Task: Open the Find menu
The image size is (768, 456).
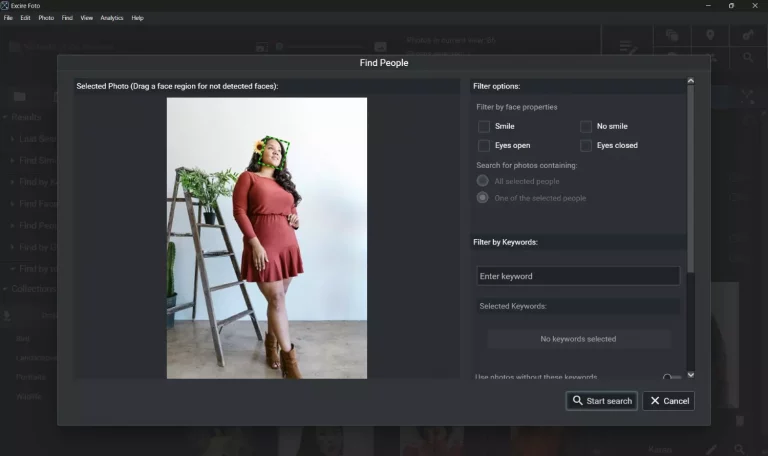Action: coord(67,18)
